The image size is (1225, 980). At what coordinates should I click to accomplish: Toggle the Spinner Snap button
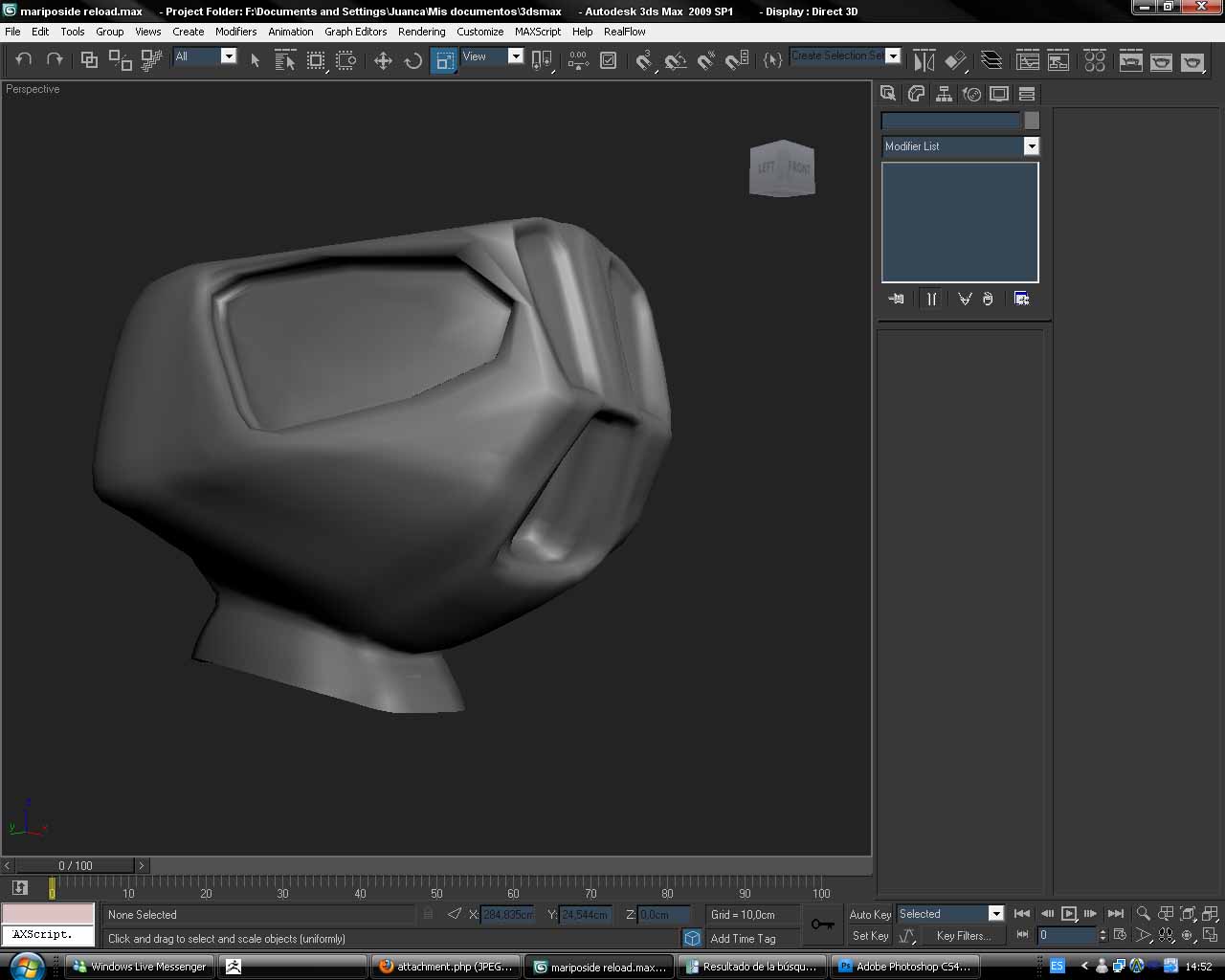[737, 59]
